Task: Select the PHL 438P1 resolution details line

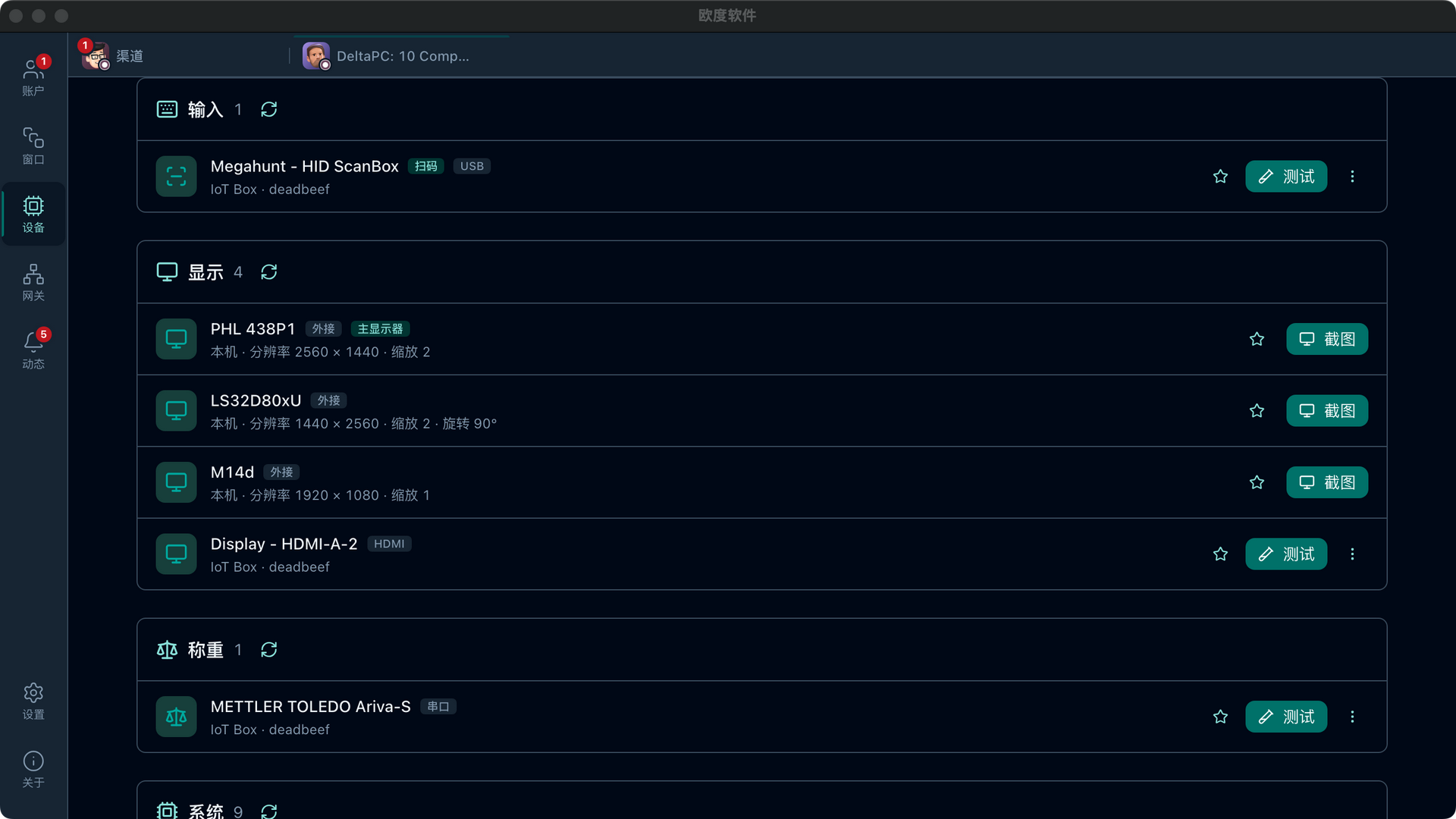Action: point(320,352)
